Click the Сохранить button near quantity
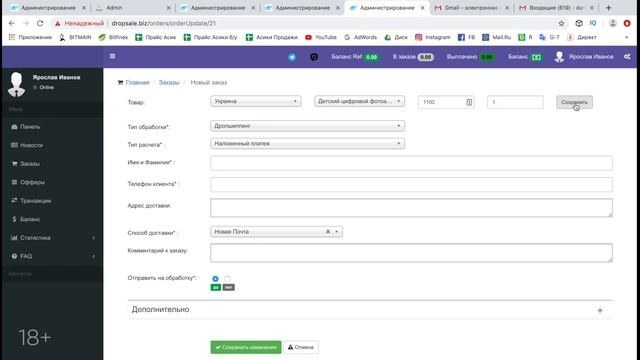Image resolution: width=640 pixels, height=360 pixels. tap(574, 102)
